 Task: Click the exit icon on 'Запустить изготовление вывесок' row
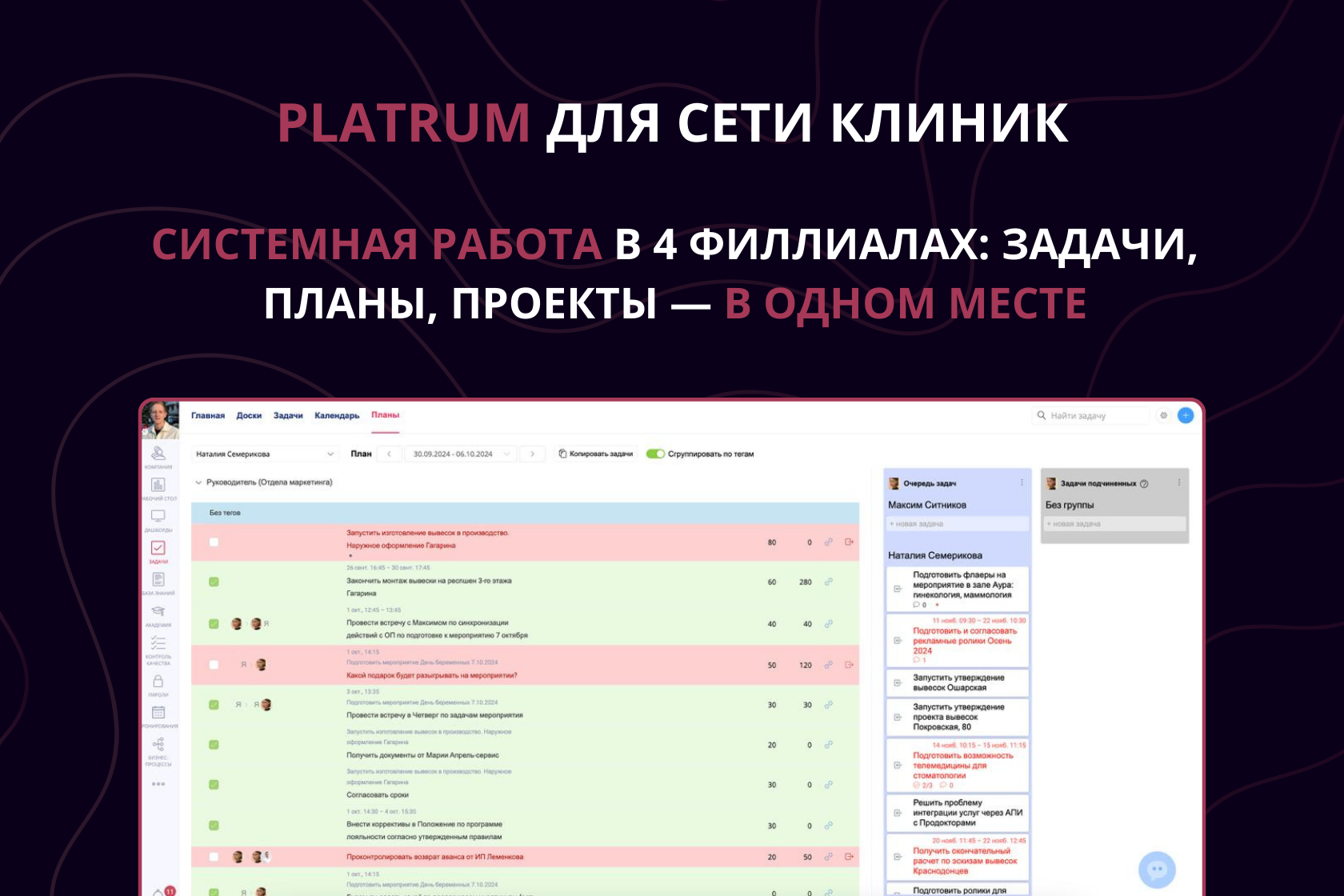tap(850, 542)
